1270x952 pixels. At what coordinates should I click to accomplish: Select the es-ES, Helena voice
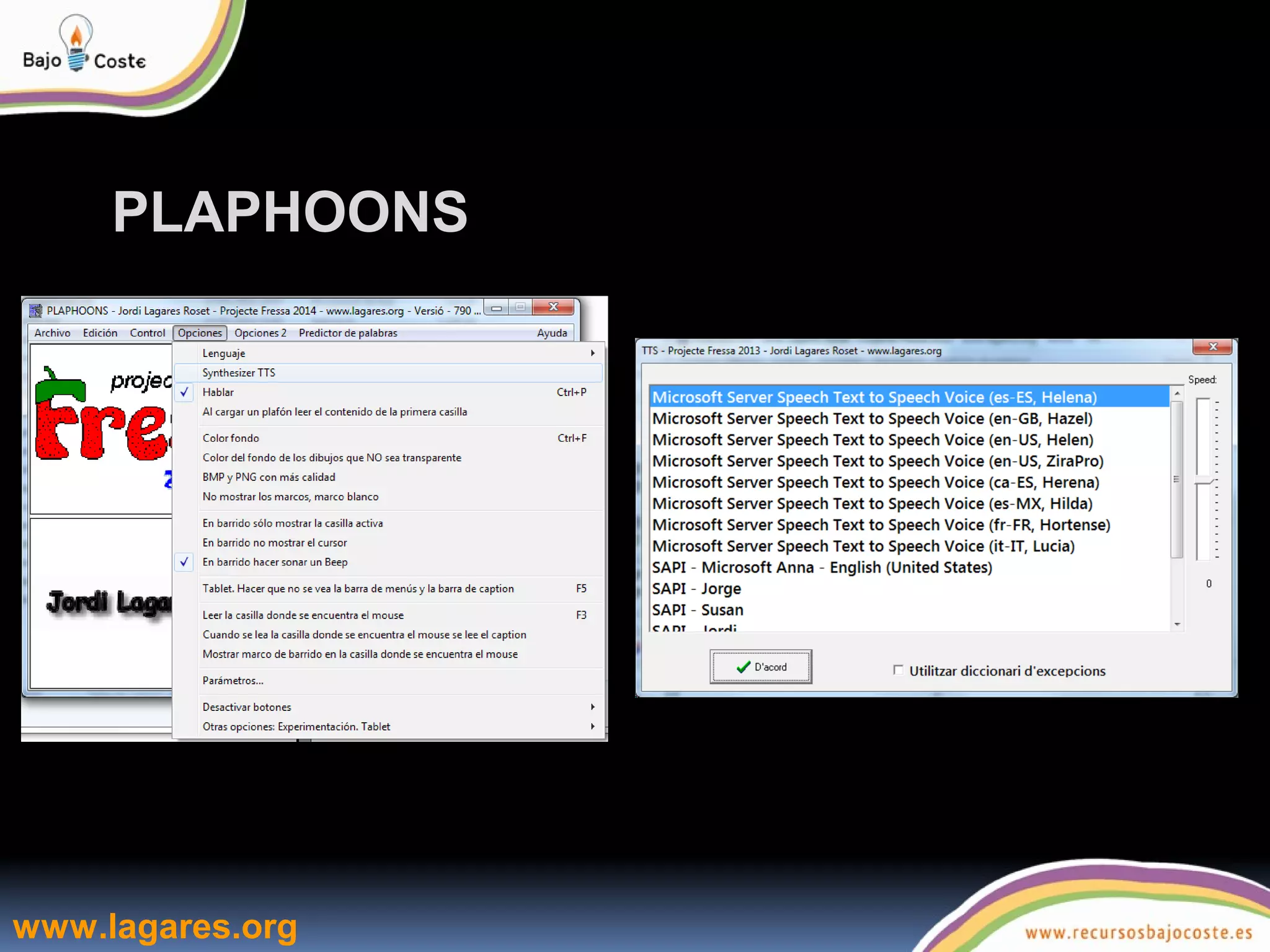tap(910, 397)
